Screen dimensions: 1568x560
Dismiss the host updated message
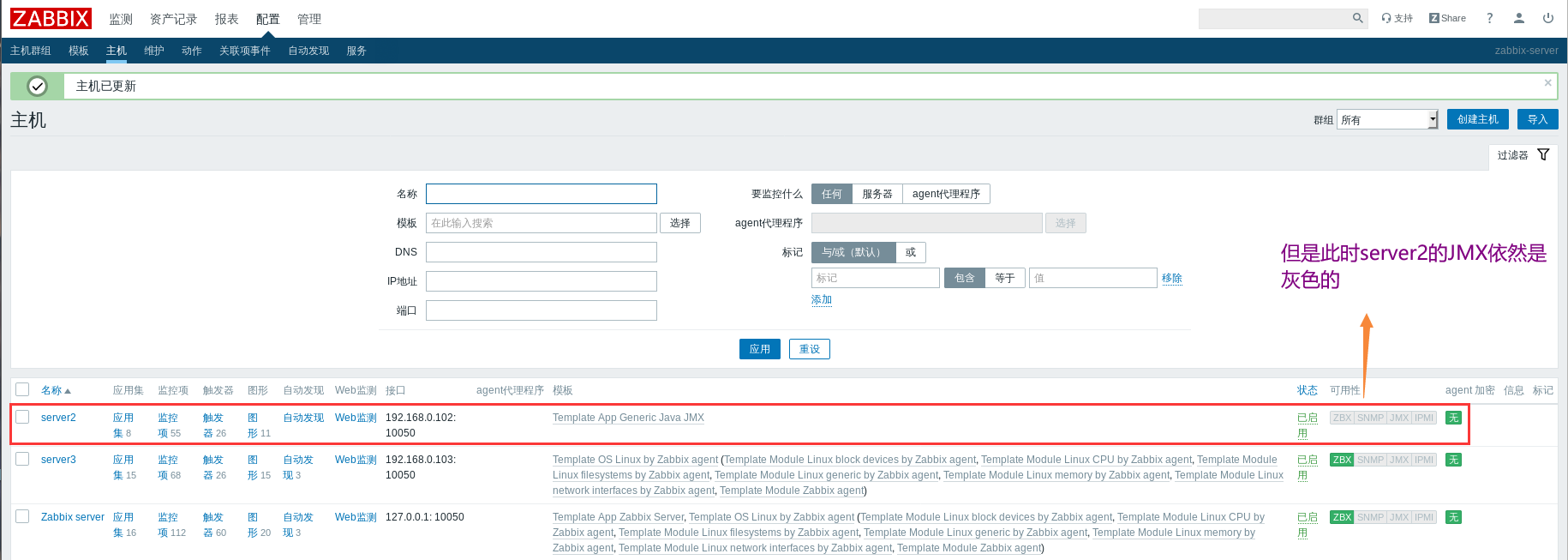[1547, 83]
